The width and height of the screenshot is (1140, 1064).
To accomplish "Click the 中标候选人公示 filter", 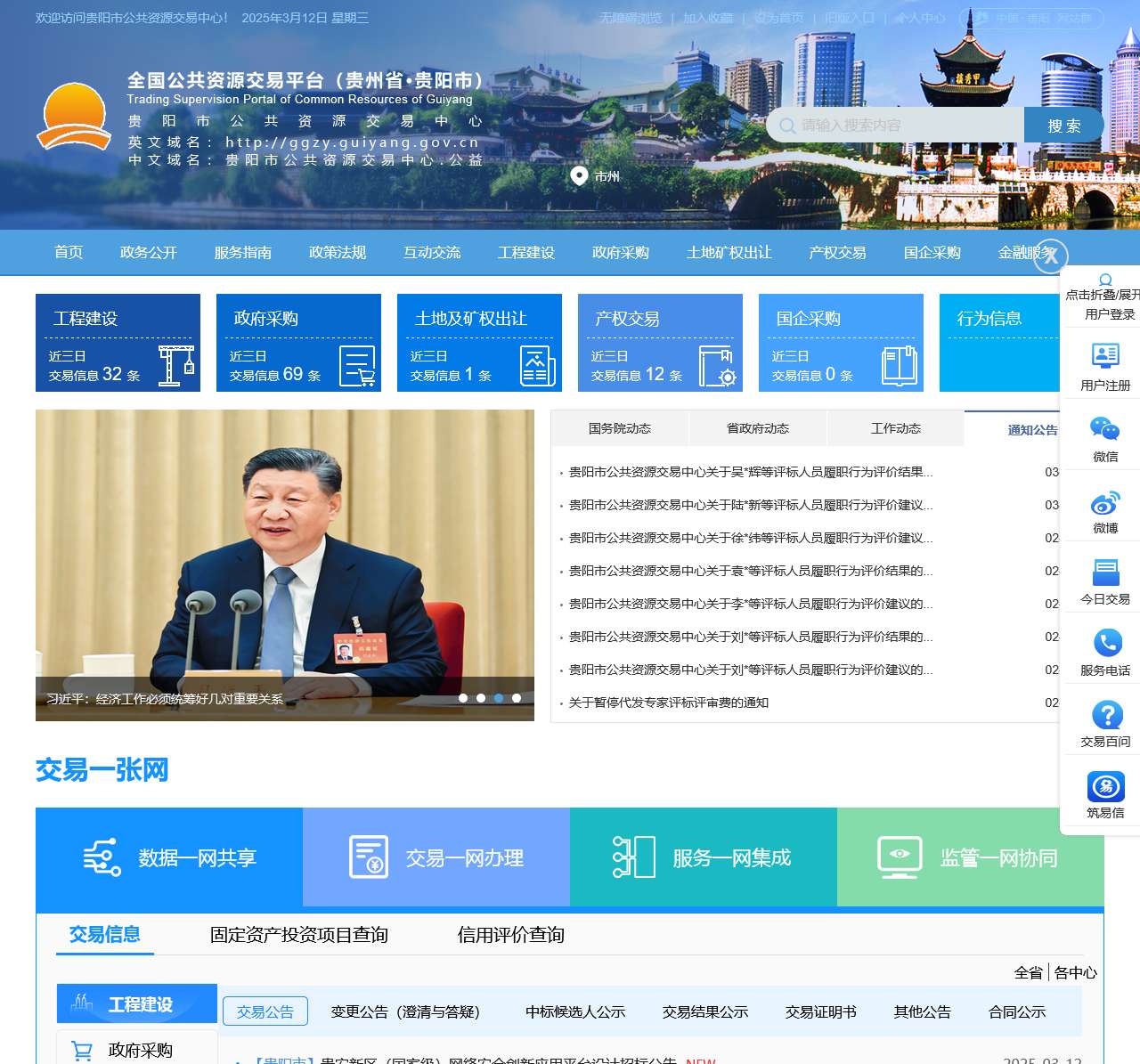I will point(575,1011).
